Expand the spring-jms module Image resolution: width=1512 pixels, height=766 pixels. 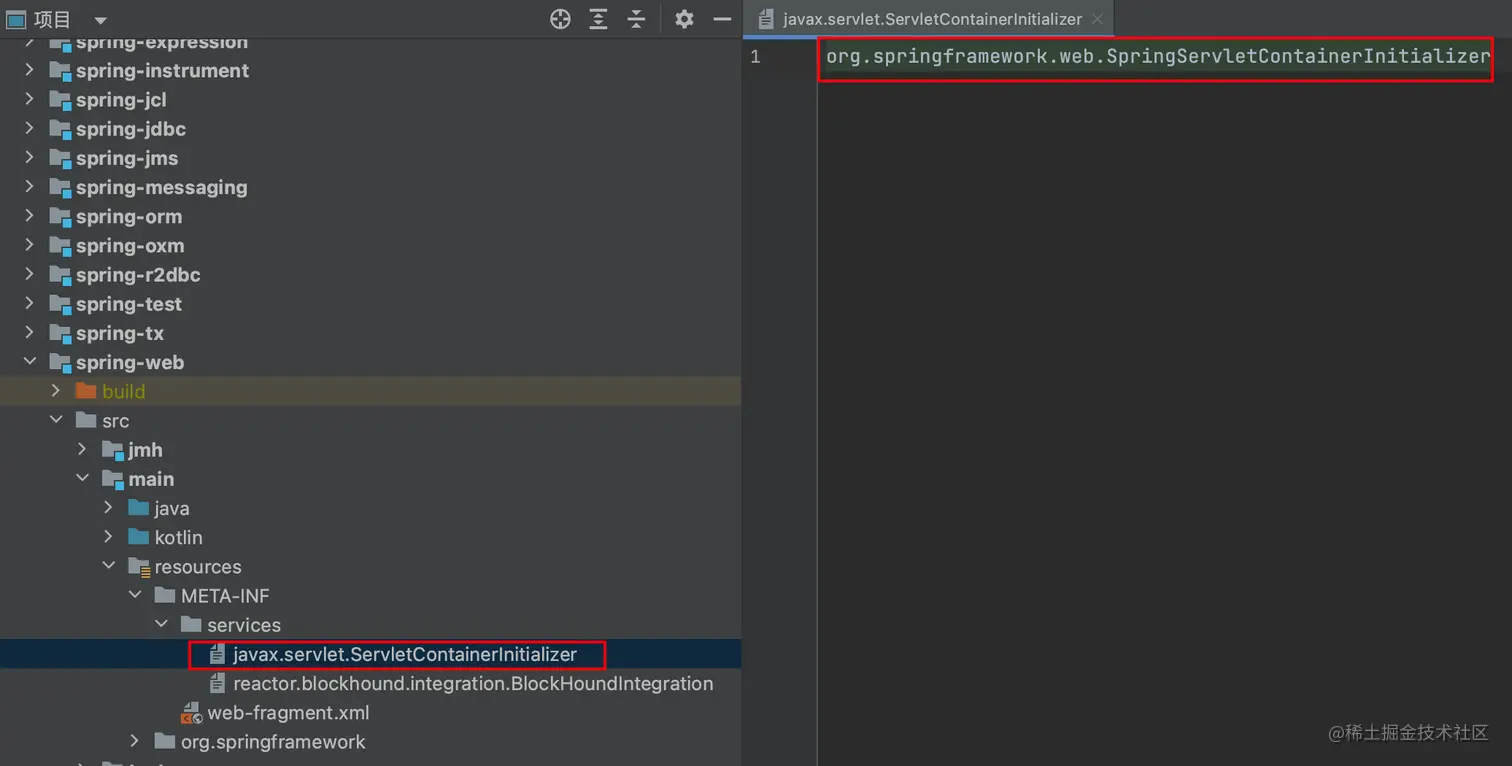click(x=29, y=157)
